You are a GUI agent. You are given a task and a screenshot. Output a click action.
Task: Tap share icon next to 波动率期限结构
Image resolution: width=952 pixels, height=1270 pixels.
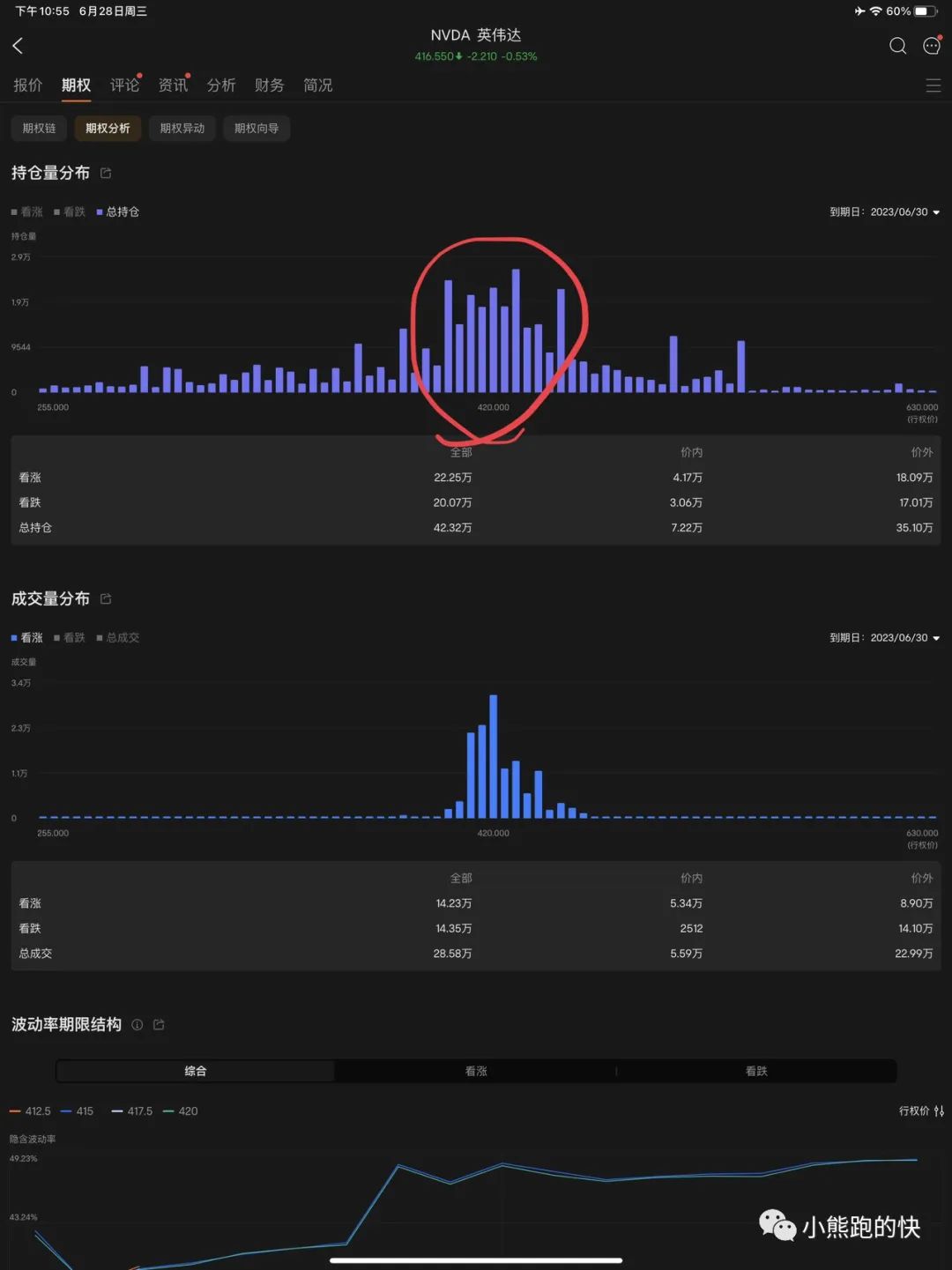pyautogui.click(x=159, y=1024)
